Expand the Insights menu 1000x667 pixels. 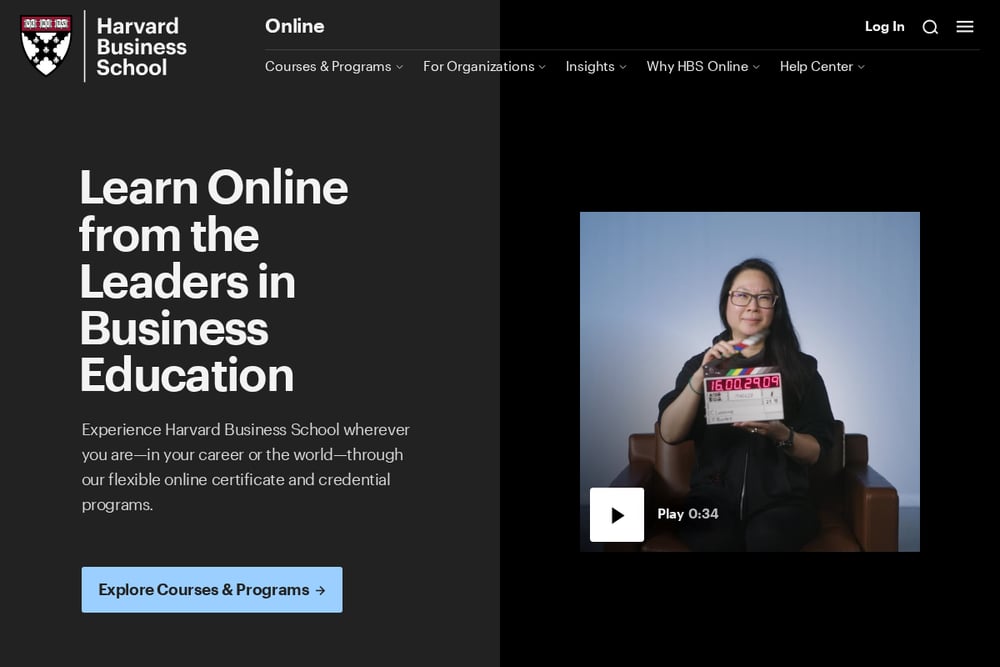pyautogui.click(x=596, y=66)
